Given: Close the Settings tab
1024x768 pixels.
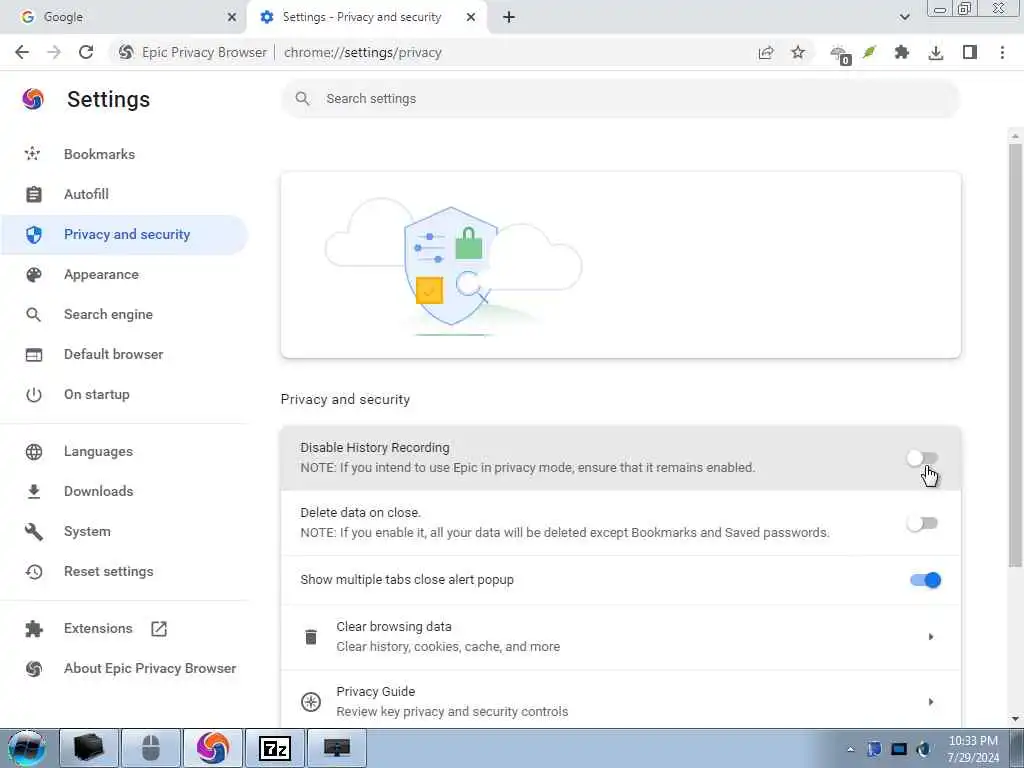Looking at the screenshot, I should 471,17.
